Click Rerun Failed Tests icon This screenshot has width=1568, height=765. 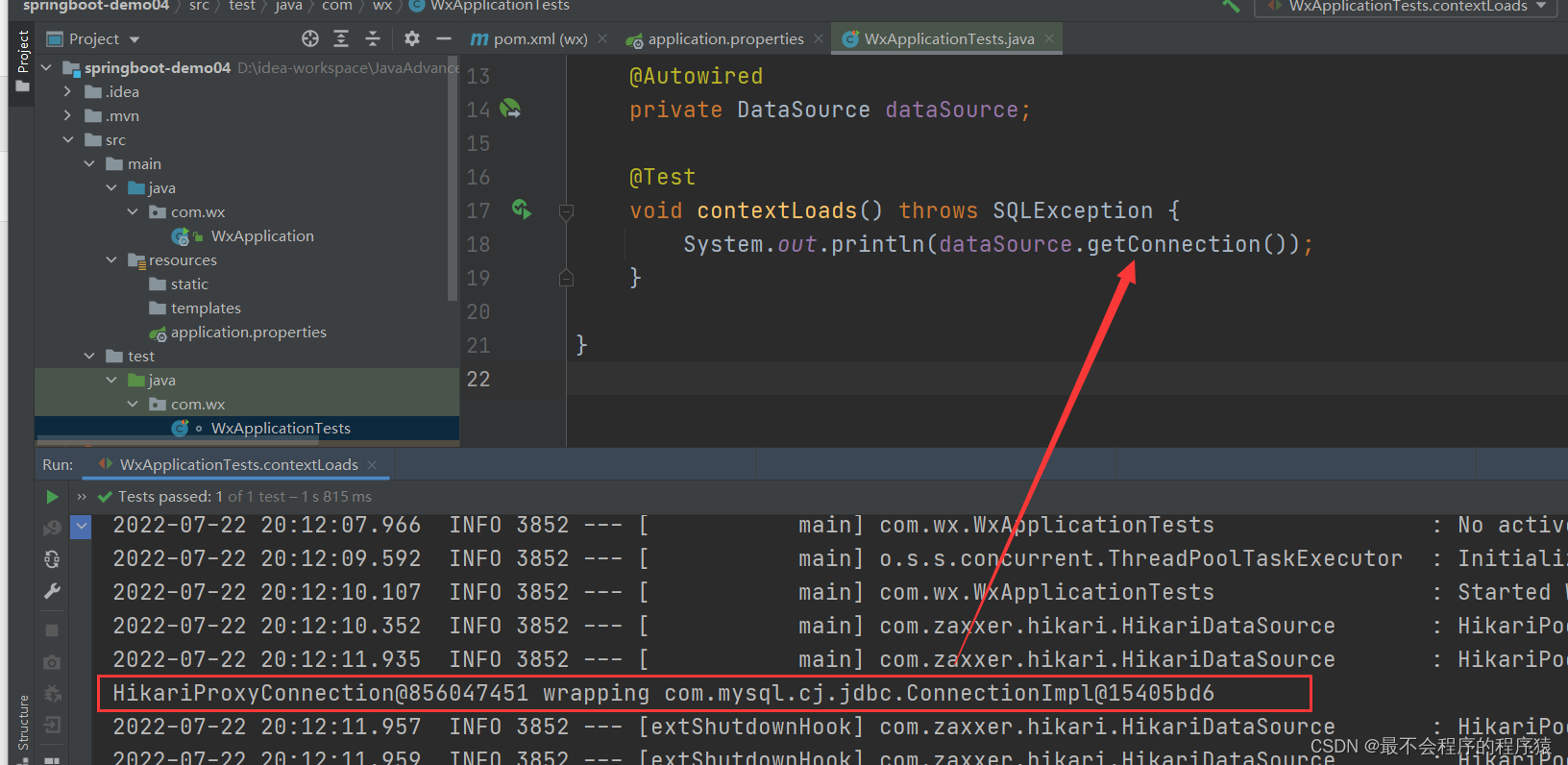coord(52,528)
